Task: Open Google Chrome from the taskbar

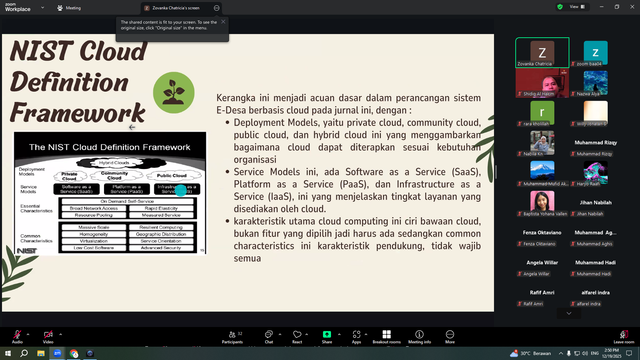Action: click(x=73, y=353)
